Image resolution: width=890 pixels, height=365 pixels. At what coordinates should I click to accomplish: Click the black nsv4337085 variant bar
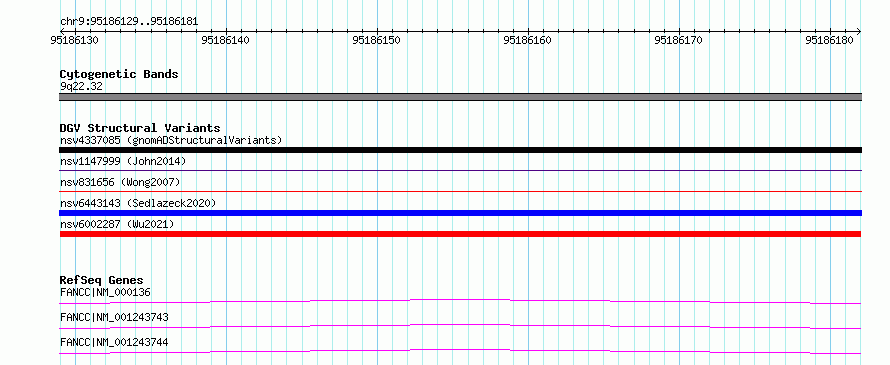point(460,150)
